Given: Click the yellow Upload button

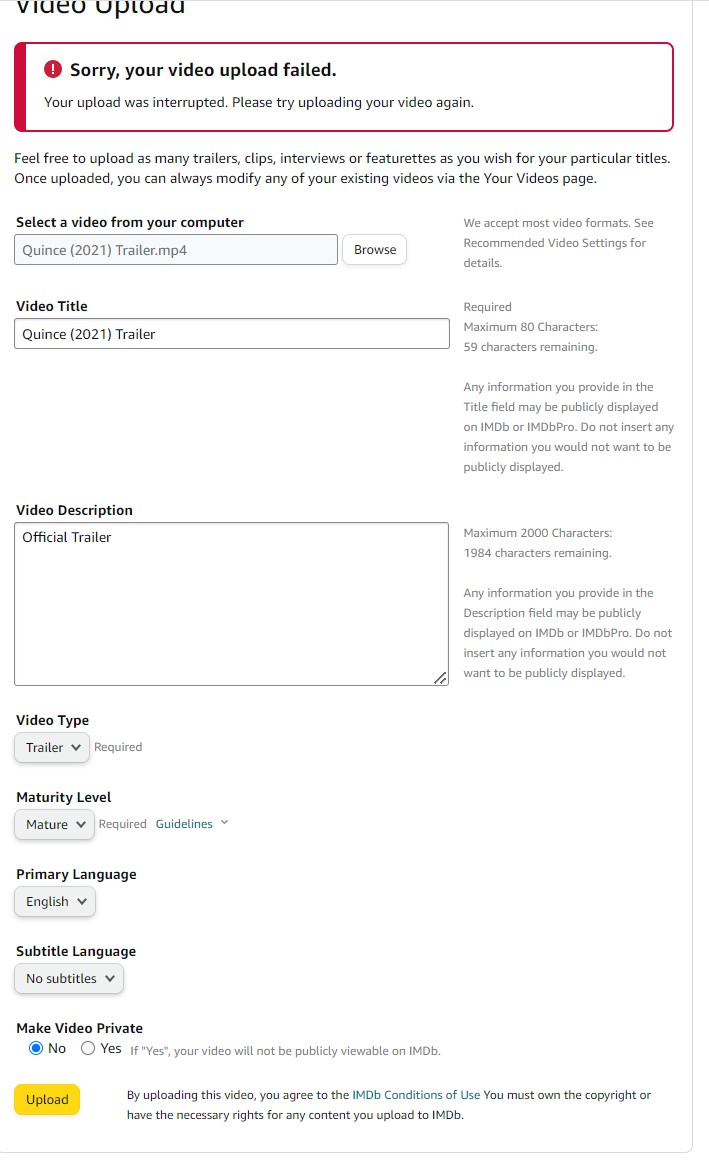Looking at the screenshot, I should pyautogui.click(x=47, y=1100).
